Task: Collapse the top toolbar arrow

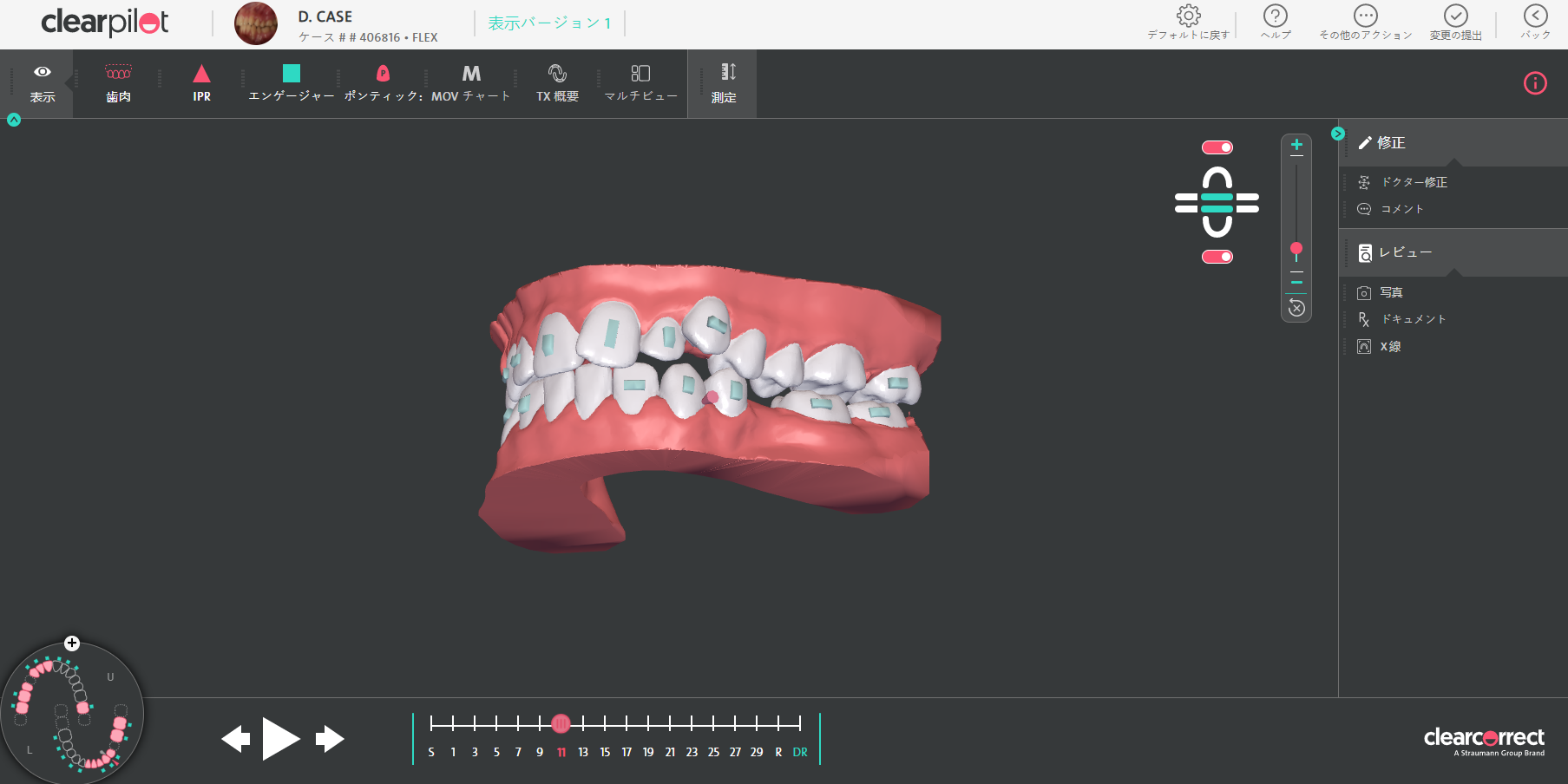Action: (x=14, y=120)
